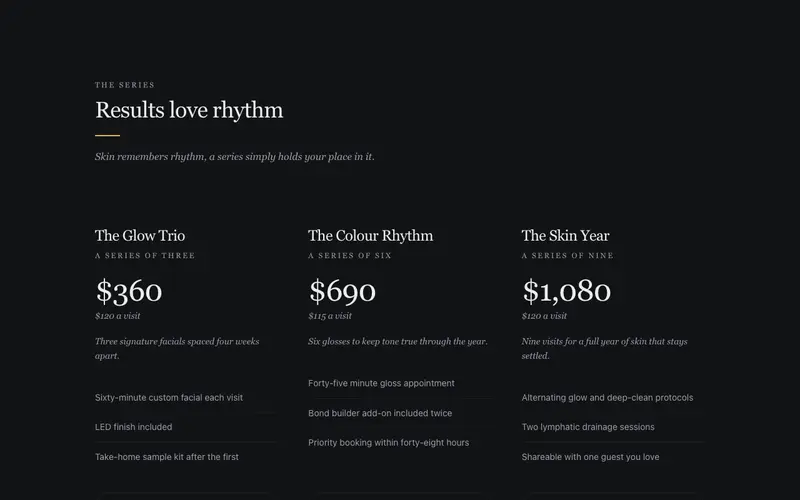Click A SERIES OF NINE subtitle

(x=567, y=255)
